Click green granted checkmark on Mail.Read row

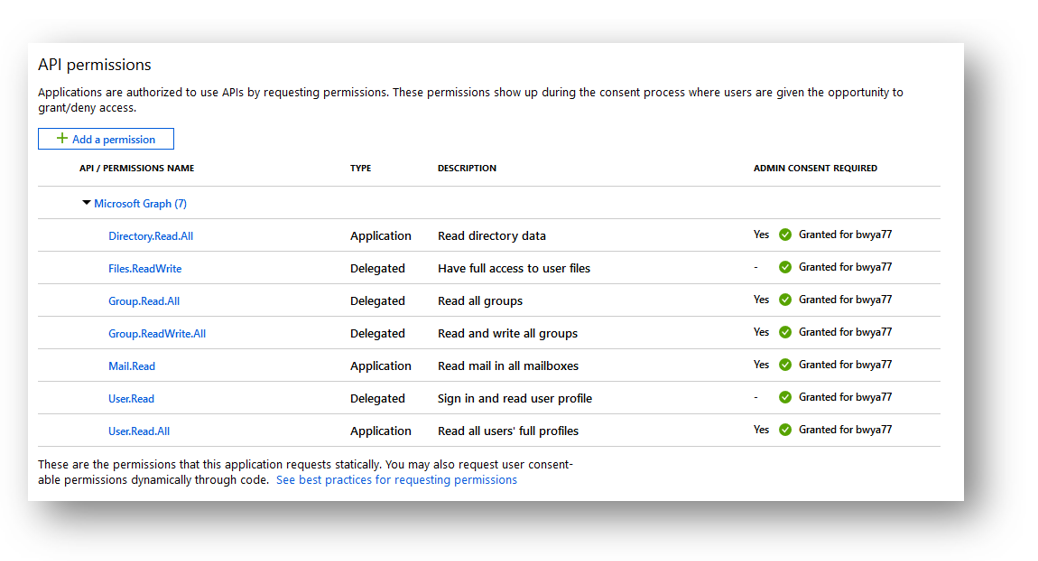(x=785, y=364)
